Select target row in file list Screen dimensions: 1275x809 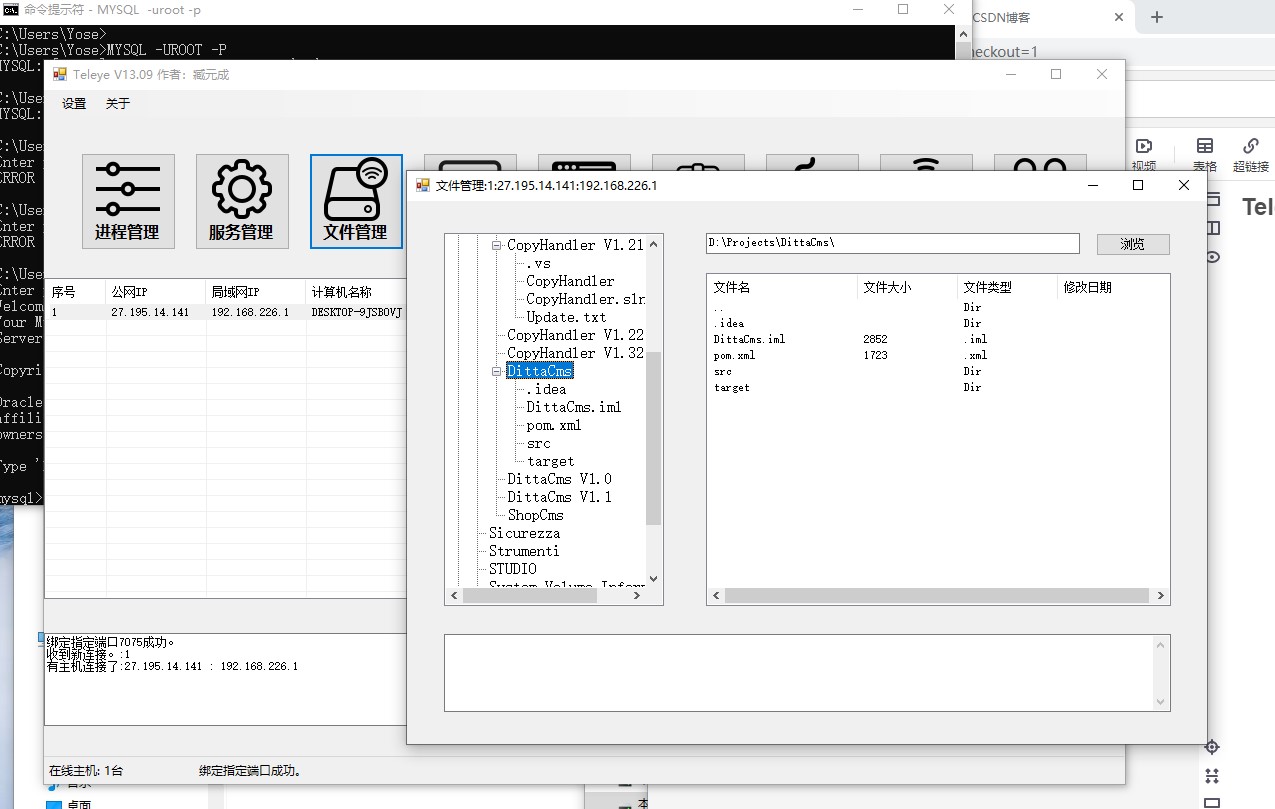pyautogui.click(x=937, y=387)
